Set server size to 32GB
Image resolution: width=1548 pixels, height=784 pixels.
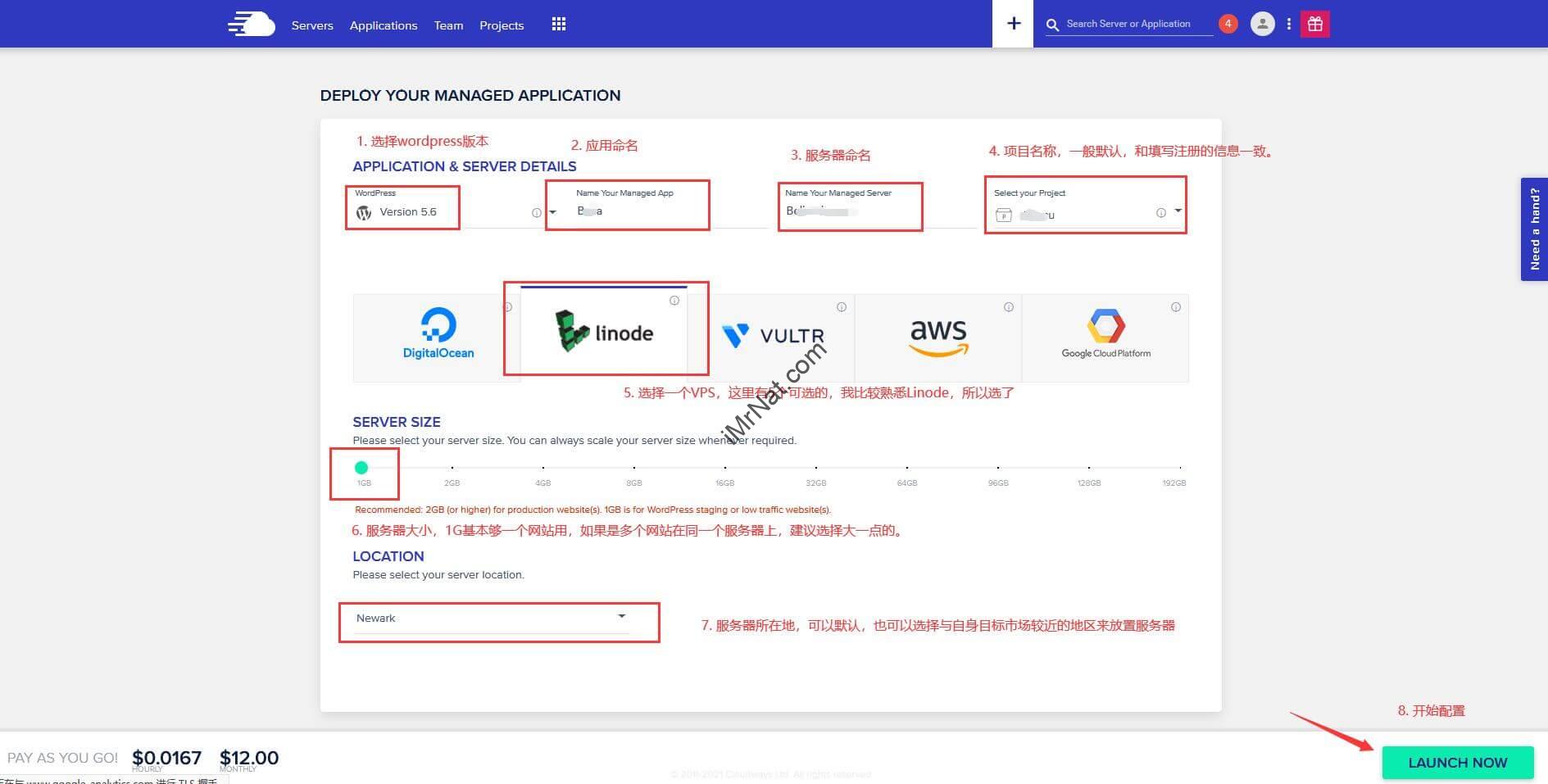click(816, 468)
